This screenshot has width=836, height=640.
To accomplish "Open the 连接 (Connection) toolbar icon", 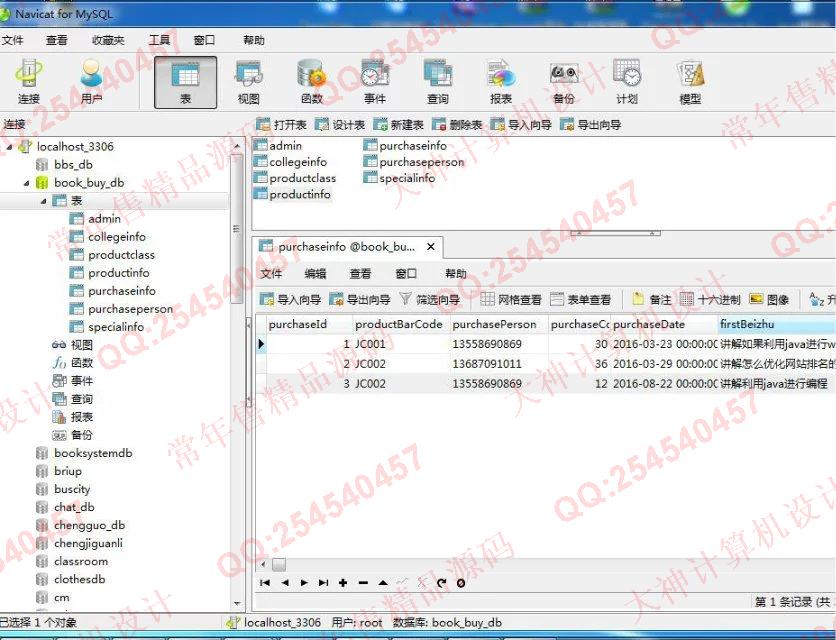I will pyautogui.click(x=28, y=82).
